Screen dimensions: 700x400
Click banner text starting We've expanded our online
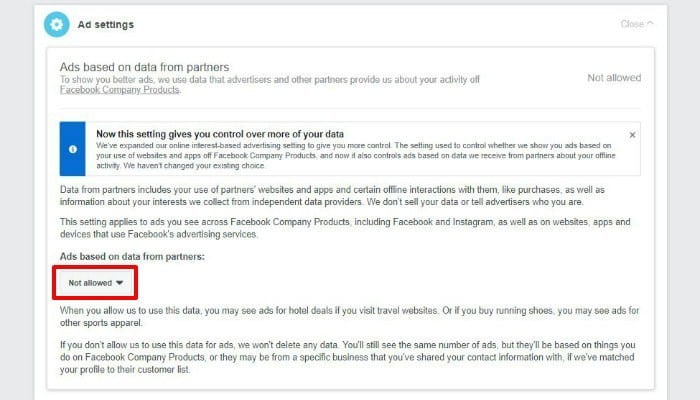coord(356,155)
